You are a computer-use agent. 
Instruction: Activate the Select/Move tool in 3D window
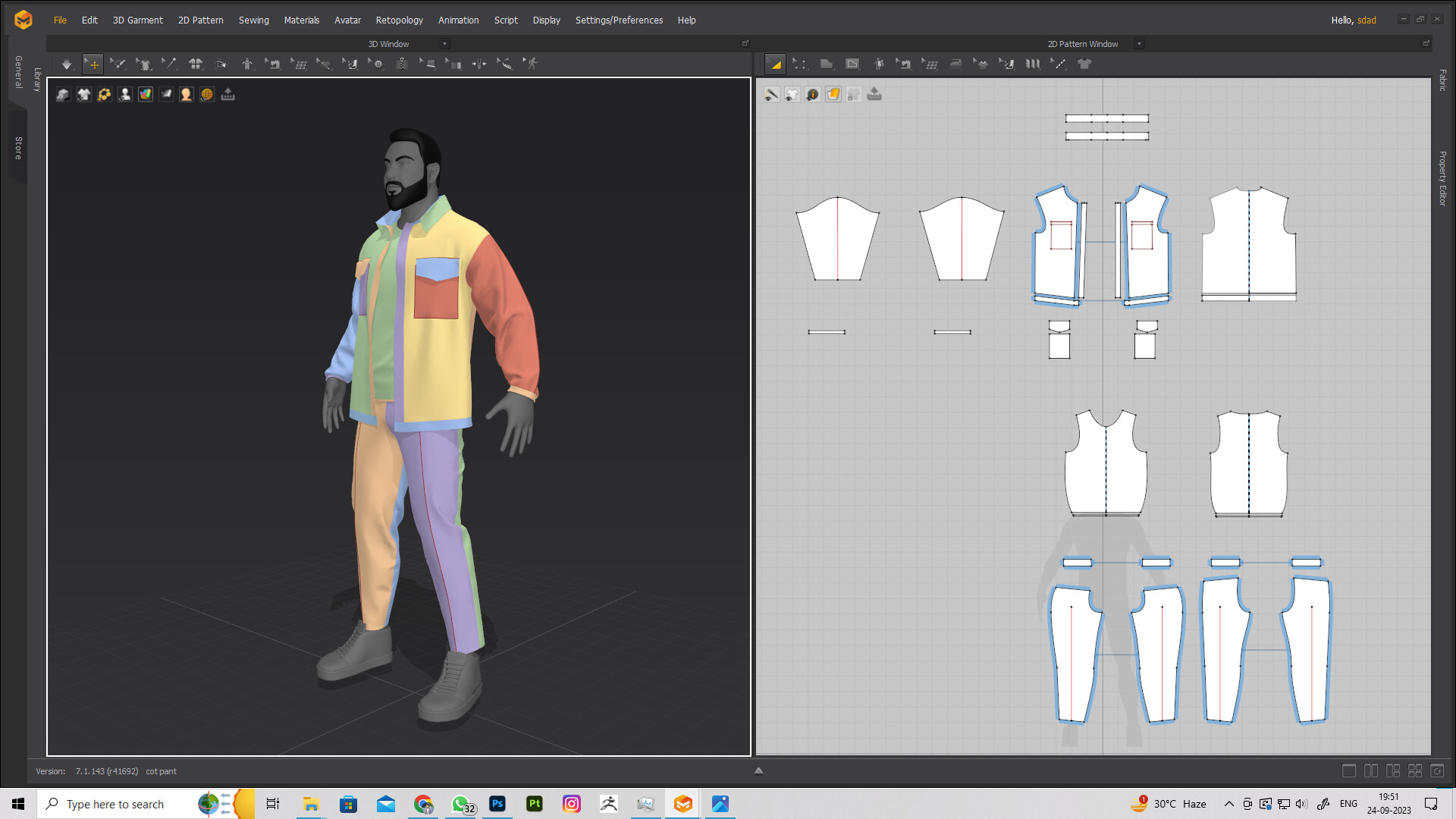(93, 64)
